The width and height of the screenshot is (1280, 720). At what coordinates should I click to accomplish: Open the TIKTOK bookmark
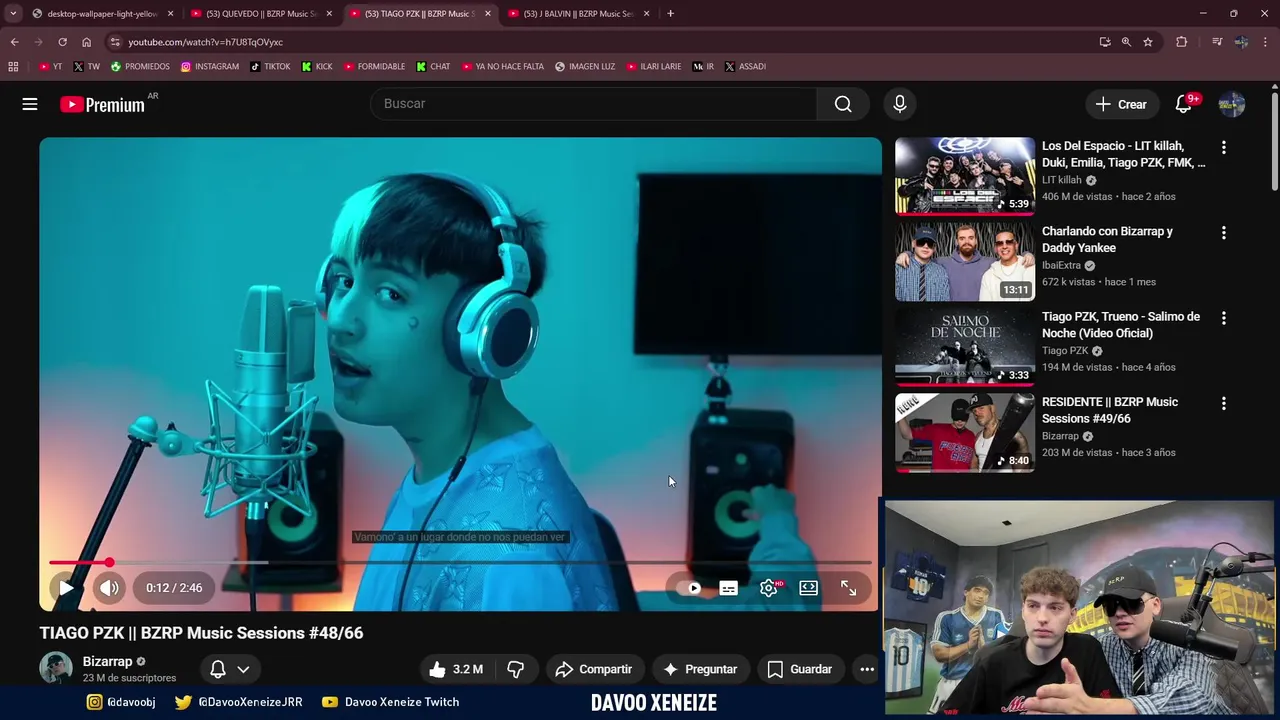tap(270, 66)
